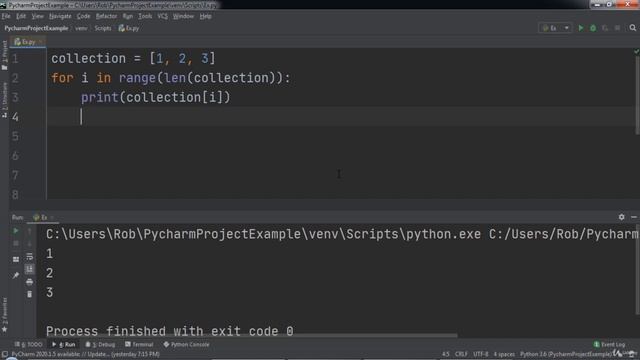640x360 pixels.
Task: Open the Favorites tool window sidebar
Action: (4, 314)
